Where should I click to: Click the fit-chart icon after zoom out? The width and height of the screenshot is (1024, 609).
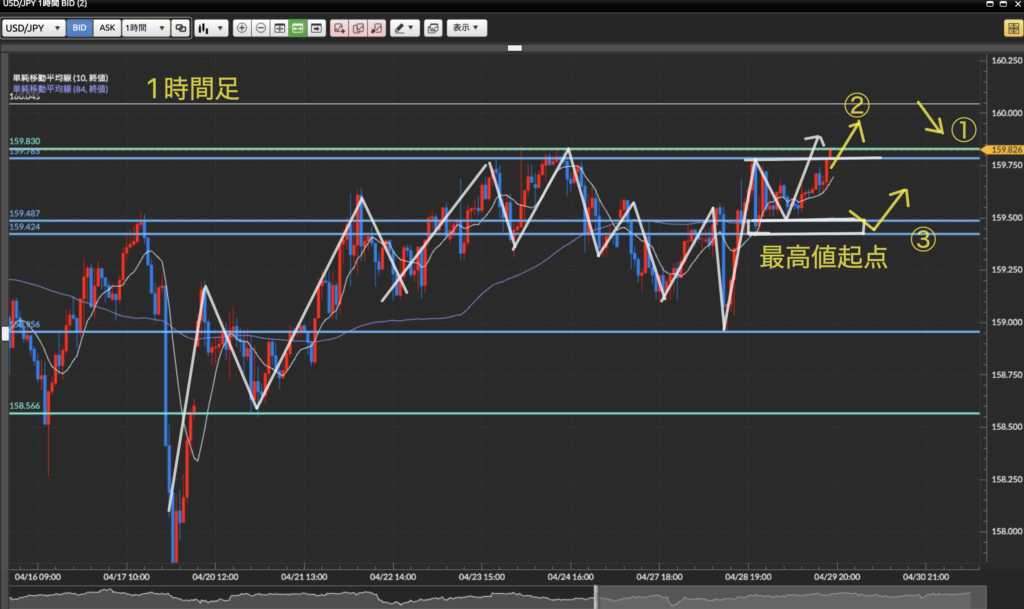click(x=279, y=28)
